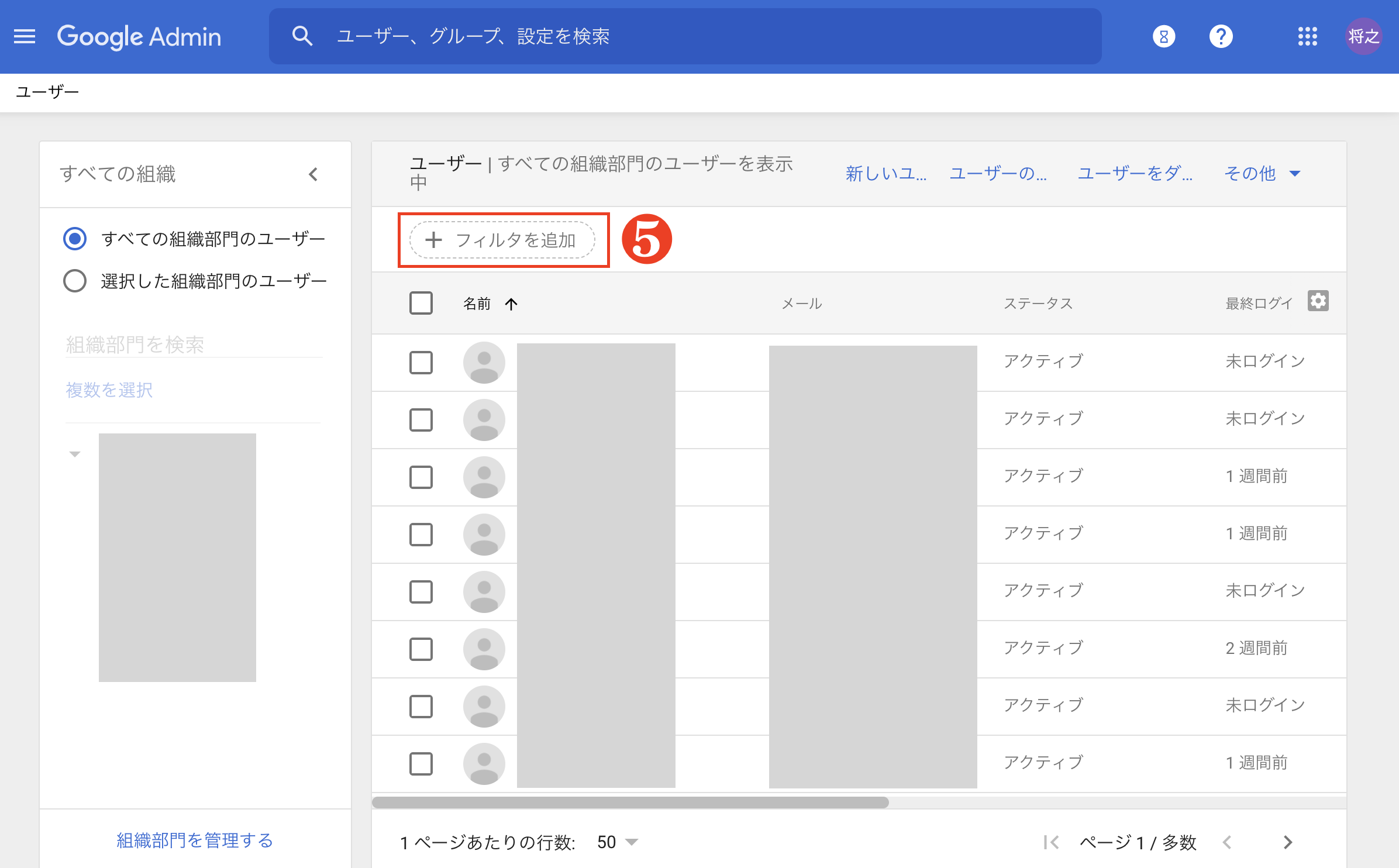Go to first page icon
Viewport: 1399px width, 868px height.
click(x=1051, y=842)
